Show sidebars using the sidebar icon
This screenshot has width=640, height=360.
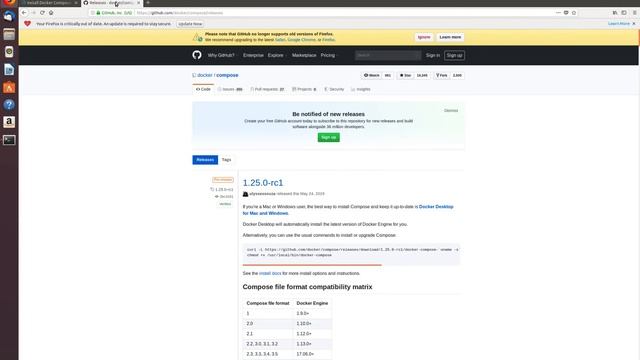tap(624, 13)
